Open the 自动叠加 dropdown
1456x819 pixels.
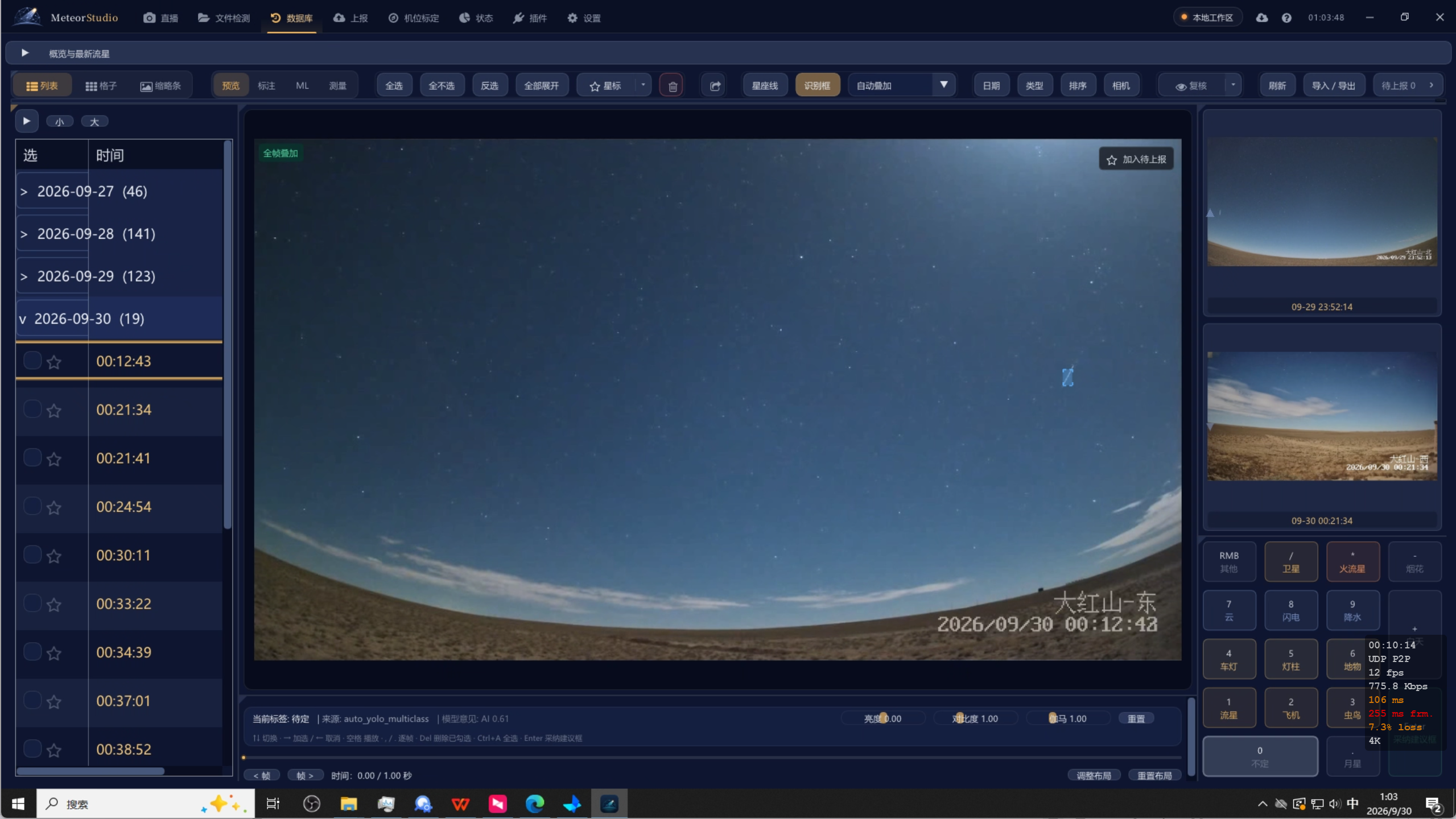click(901, 86)
